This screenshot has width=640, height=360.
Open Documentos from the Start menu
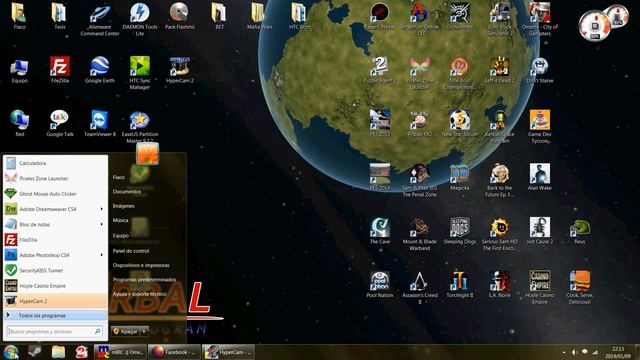[127, 191]
